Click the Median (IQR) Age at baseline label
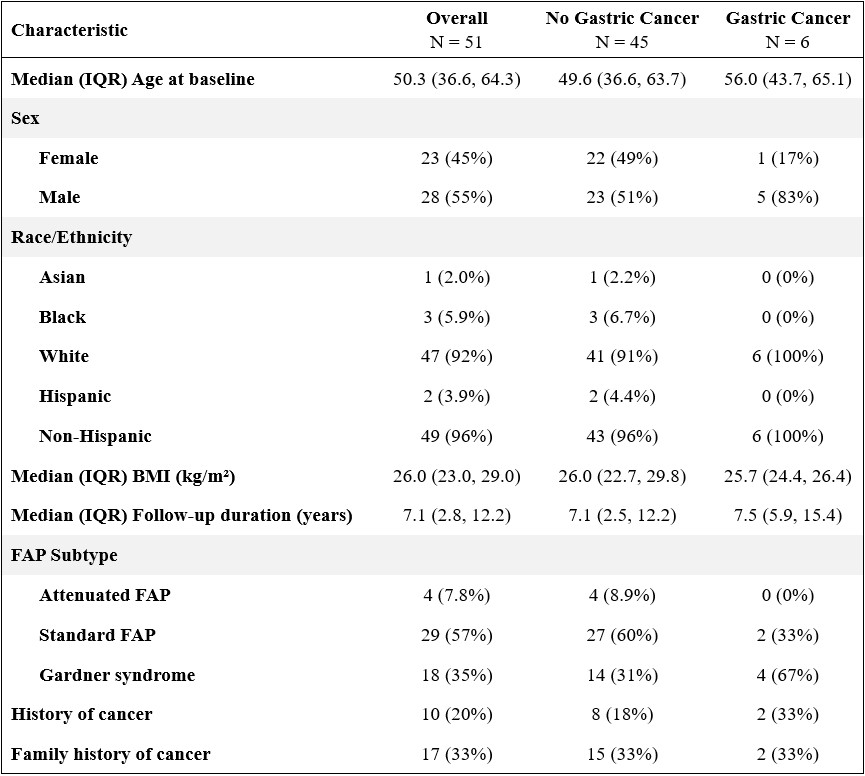Image resolution: width=865 pixels, height=776 pixels. pyautogui.click(x=133, y=80)
